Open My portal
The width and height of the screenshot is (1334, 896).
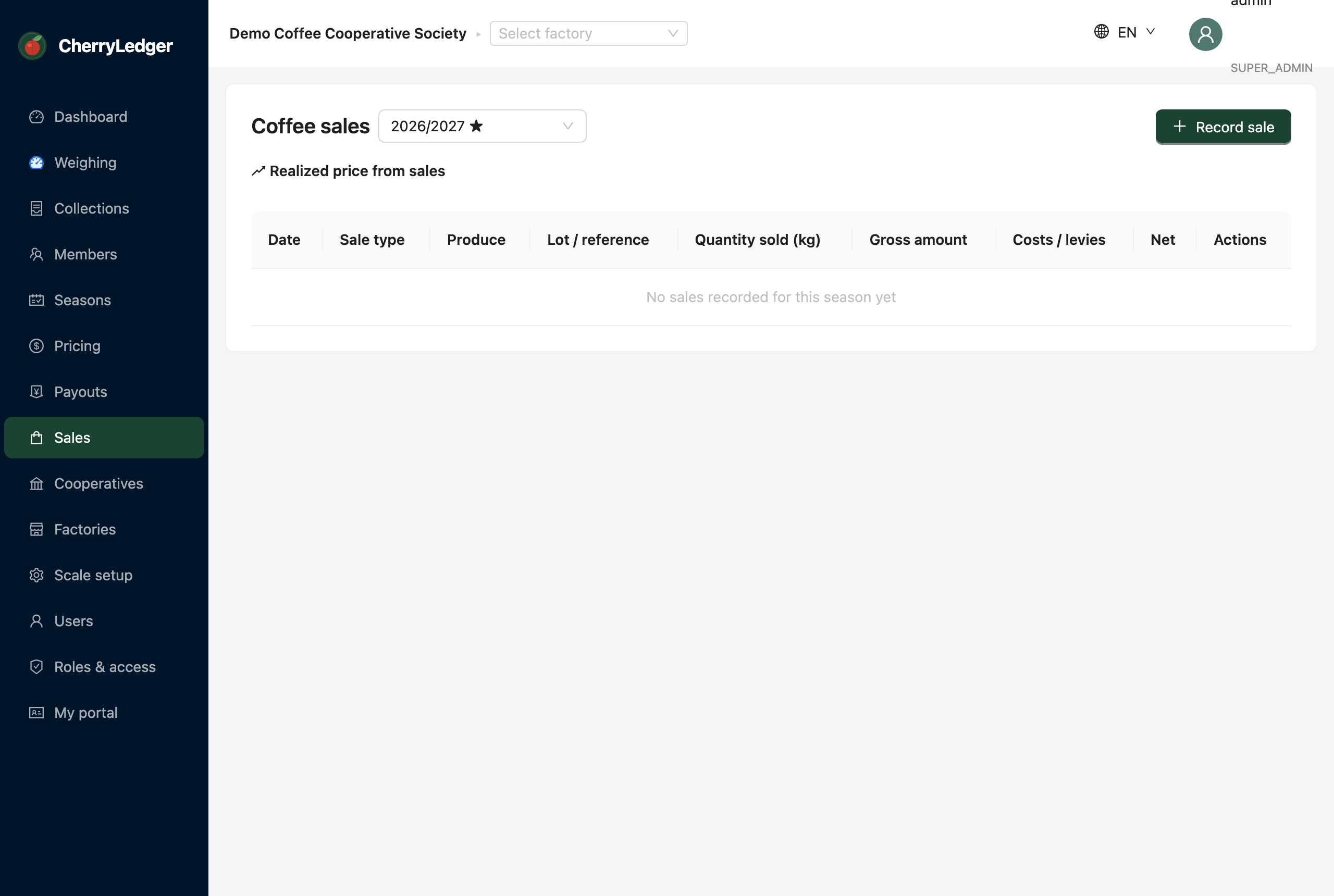tap(104, 713)
